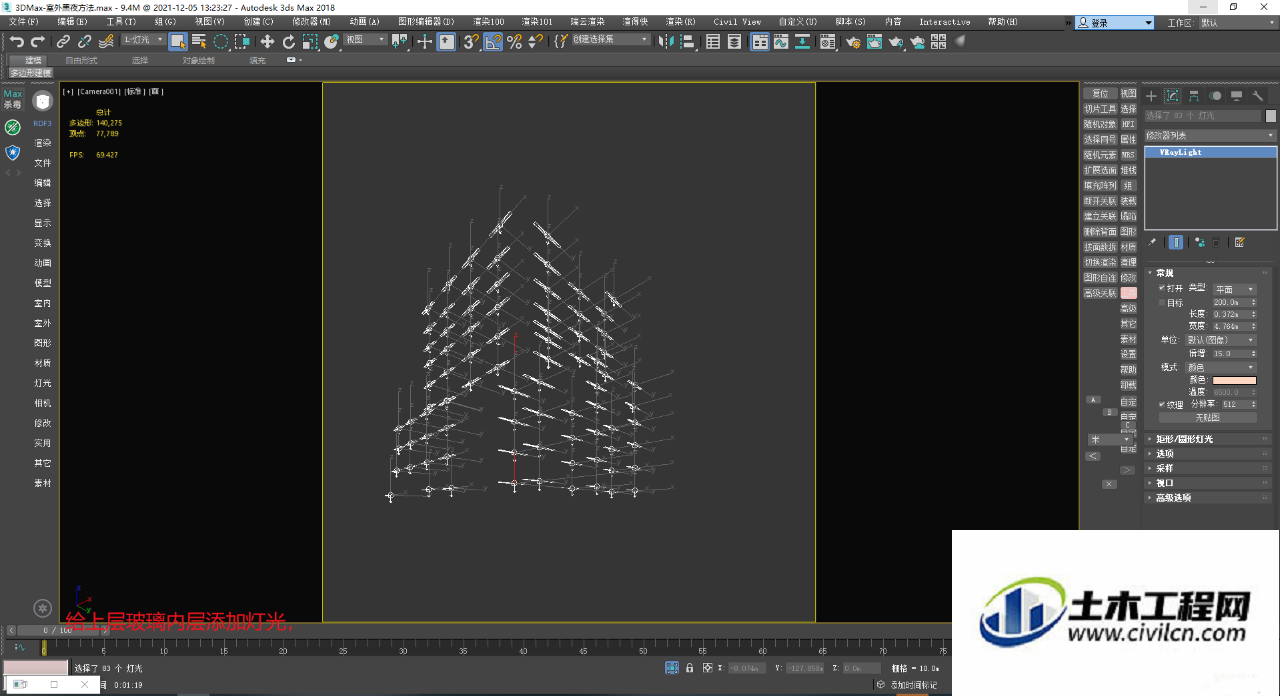This screenshot has height=696, width=1280.
Task: Click the object color swatch
Action: [1271, 115]
